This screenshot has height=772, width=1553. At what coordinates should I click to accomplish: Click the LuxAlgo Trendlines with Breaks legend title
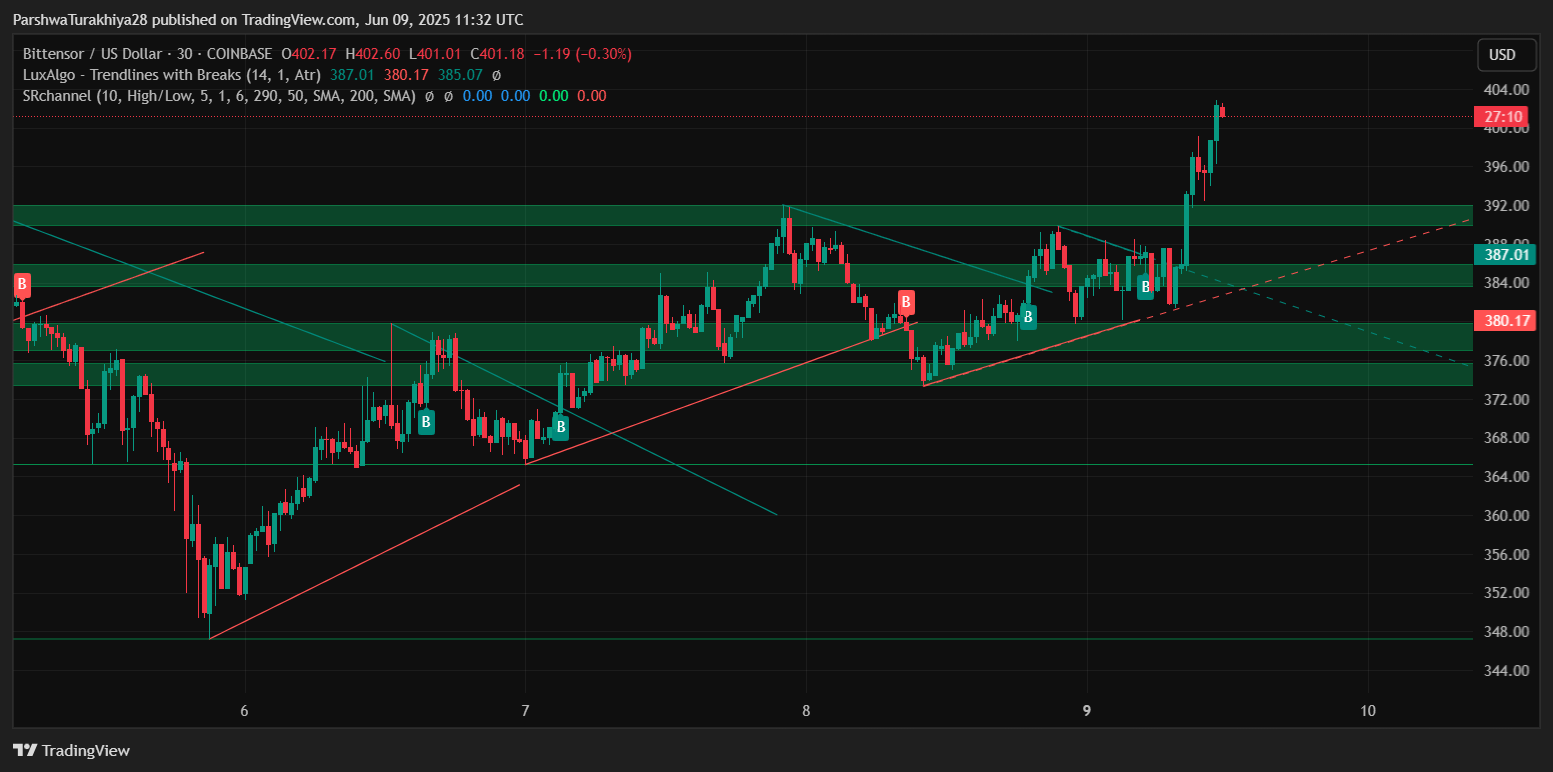[x=172, y=75]
